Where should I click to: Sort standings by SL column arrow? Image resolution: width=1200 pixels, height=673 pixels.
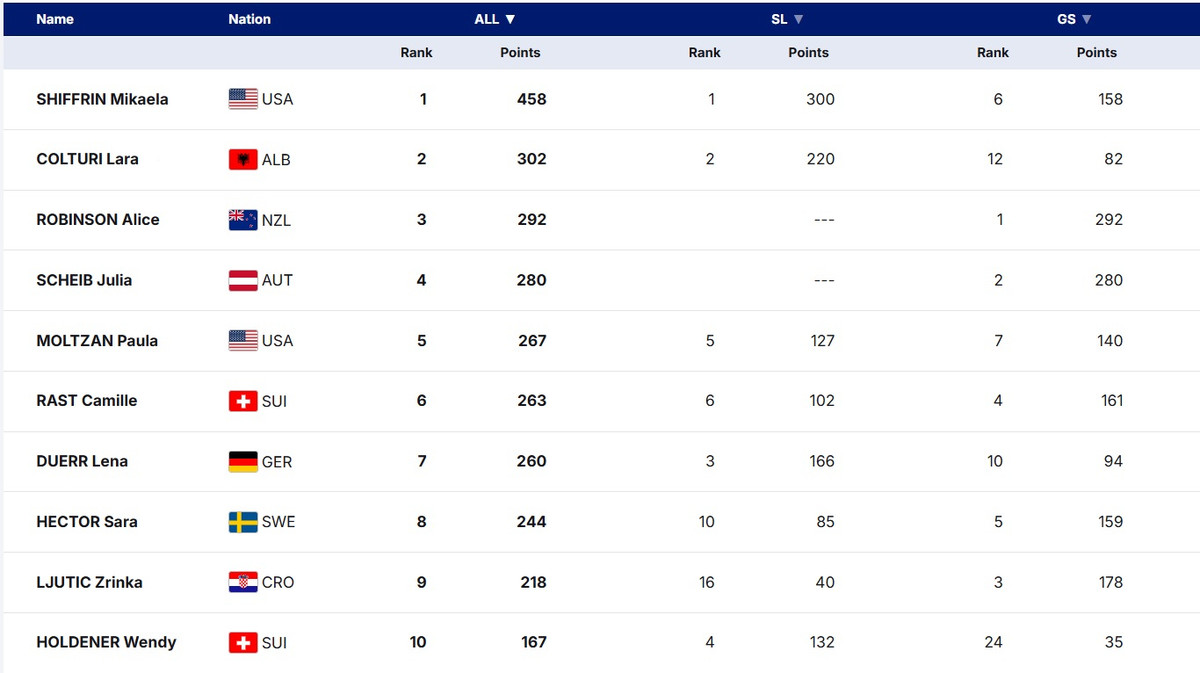pos(799,19)
